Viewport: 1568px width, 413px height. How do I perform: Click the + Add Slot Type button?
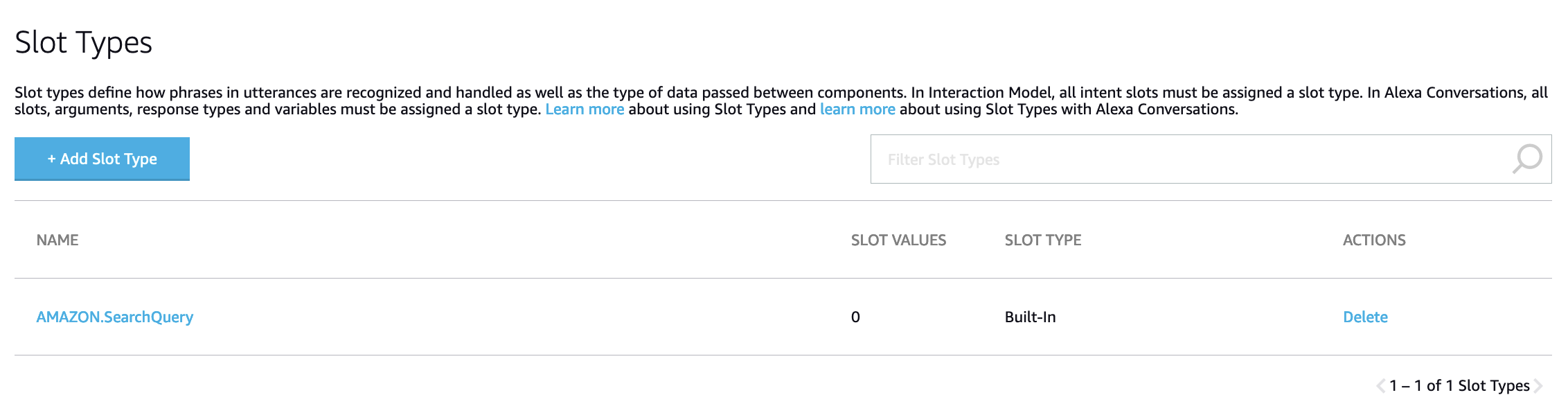pos(102,159)
